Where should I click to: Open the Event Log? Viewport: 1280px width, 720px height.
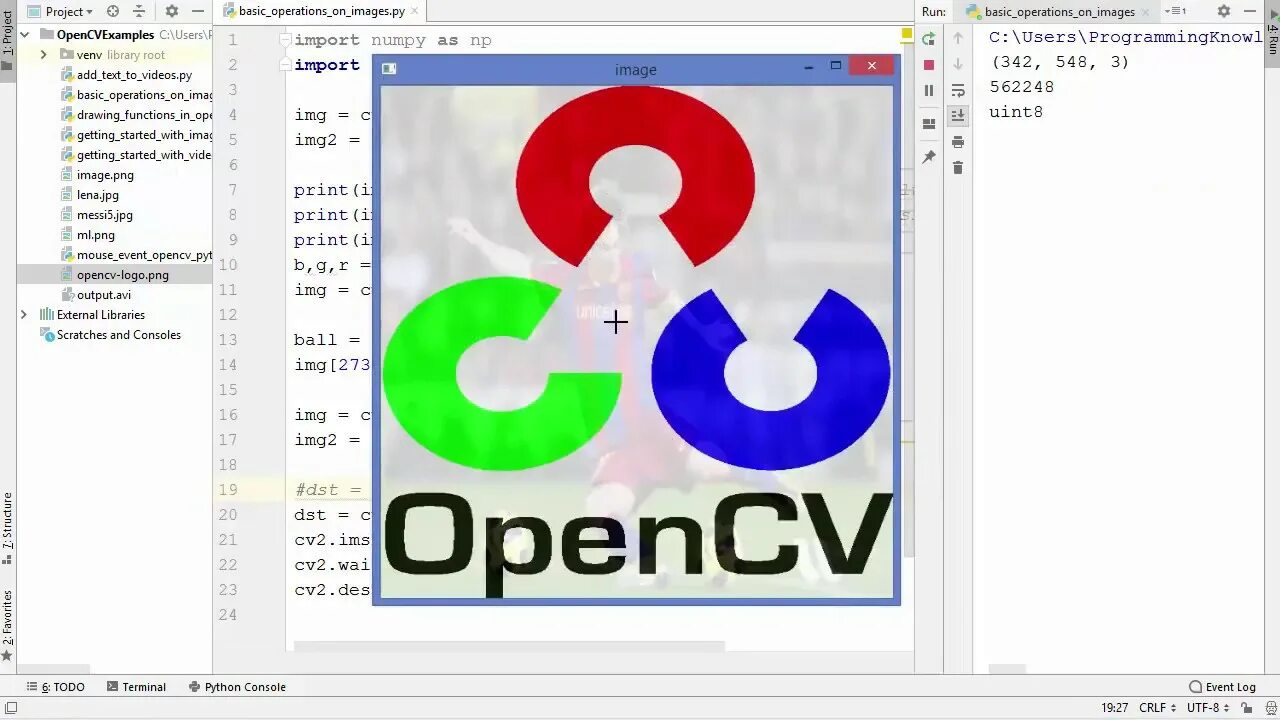point(1222,687)
